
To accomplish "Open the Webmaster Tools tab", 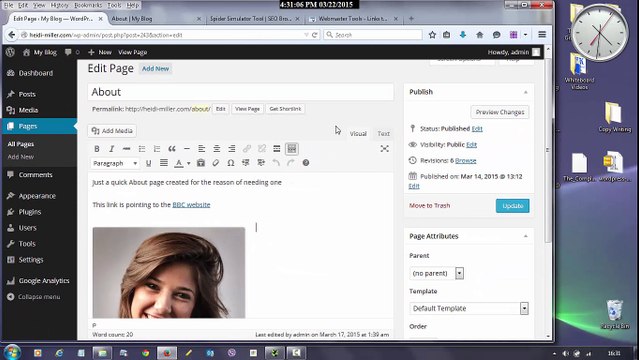I will point(353,19).
